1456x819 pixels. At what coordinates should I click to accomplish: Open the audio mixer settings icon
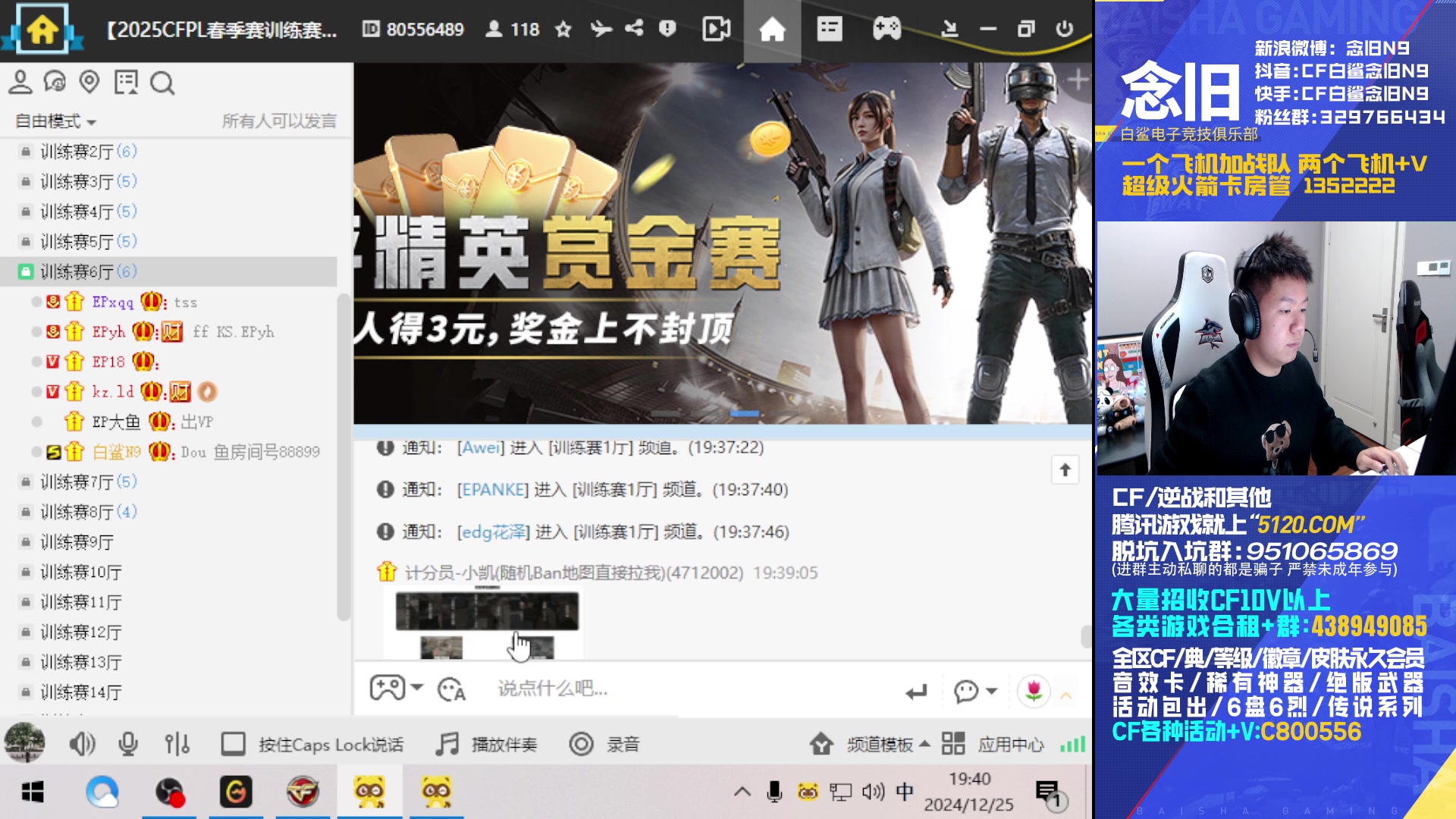click(x=177, y=745)
